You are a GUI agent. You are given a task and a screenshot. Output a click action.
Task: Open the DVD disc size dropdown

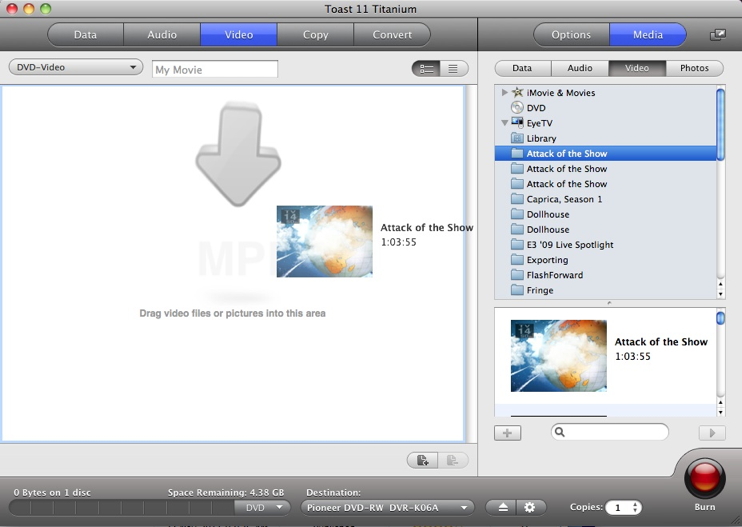(x=263, y=508)
